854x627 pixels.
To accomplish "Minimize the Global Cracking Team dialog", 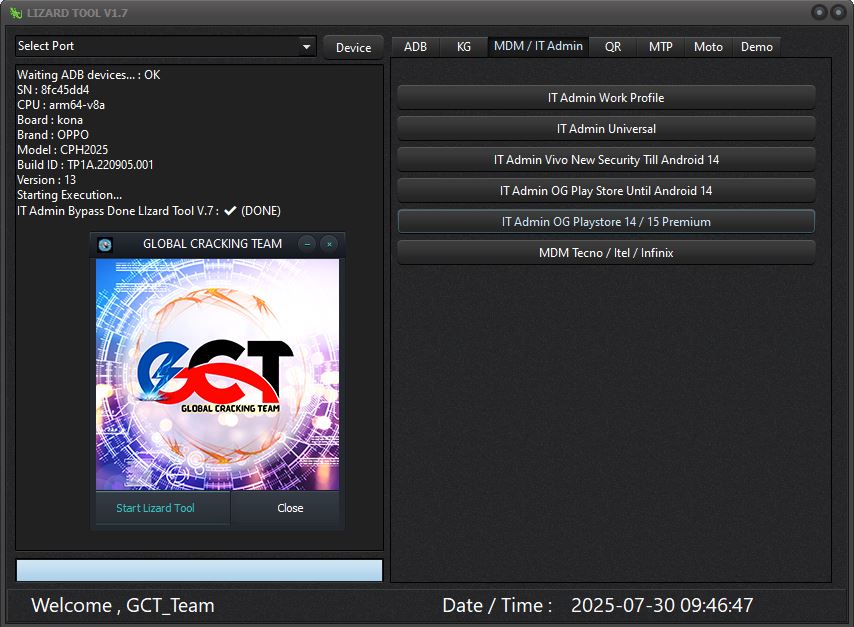I will [307, 244].
